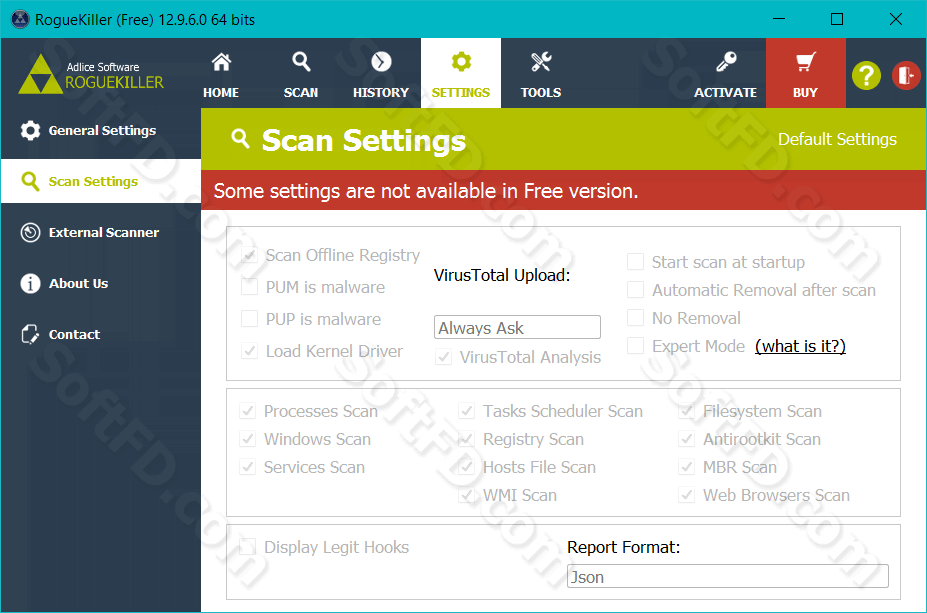Click the About Us info icon
Screen dimensions: 927x613
30,284
